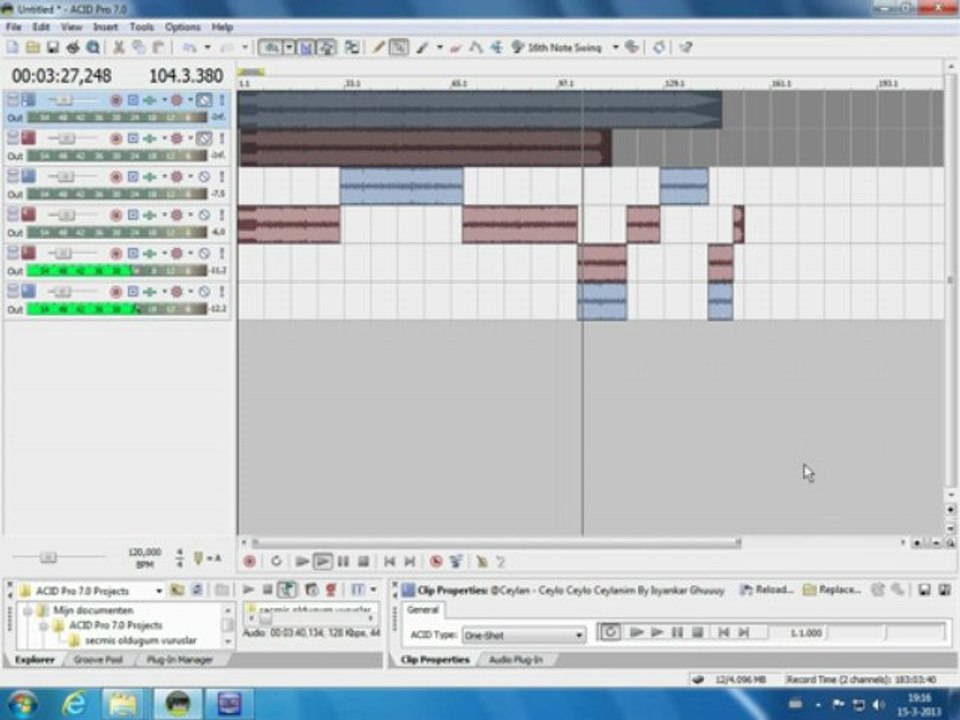Viewport: 960px width, 720px height.
Task: Open the Paint tool options dropdown arrow
Action: pyautogui.click(x=439, y=47)
